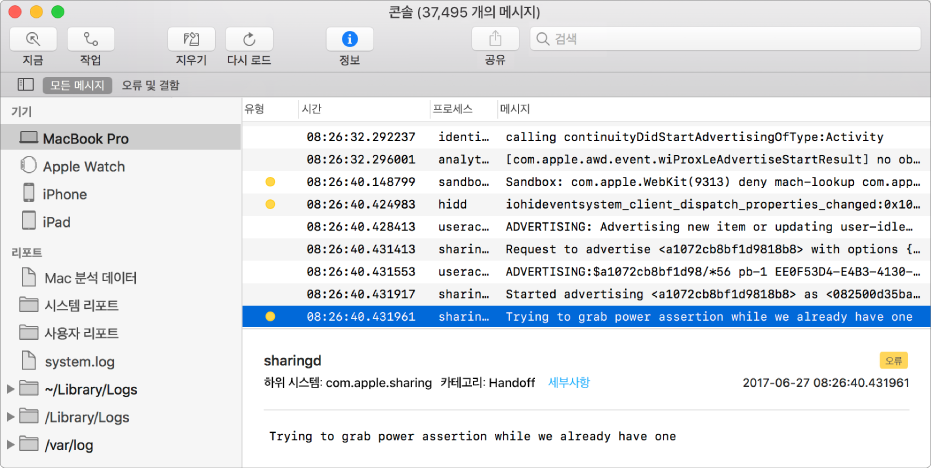931x468 pixels.
Task: Select the 오류 및 결함 filter tab
Action: pos(150,86)
